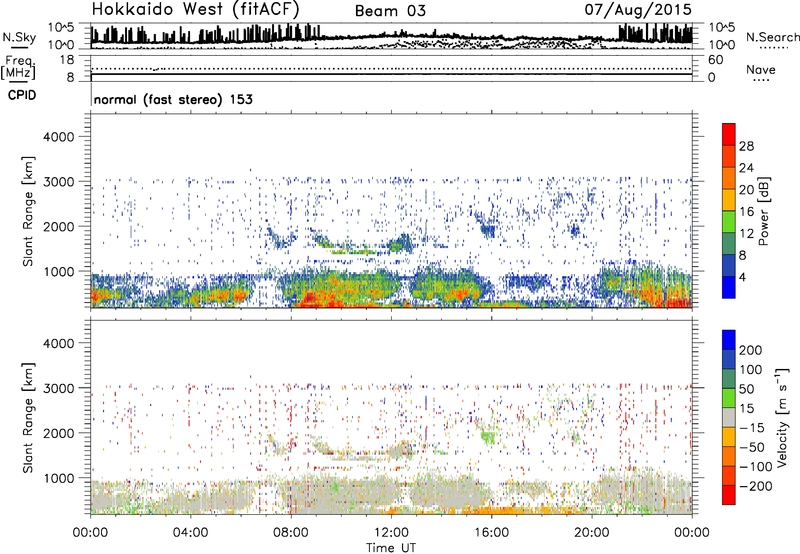This screenshot has height=554, width=800.
Task: Click the orange negative velocity band near 16:00
Action: point(503,510)
